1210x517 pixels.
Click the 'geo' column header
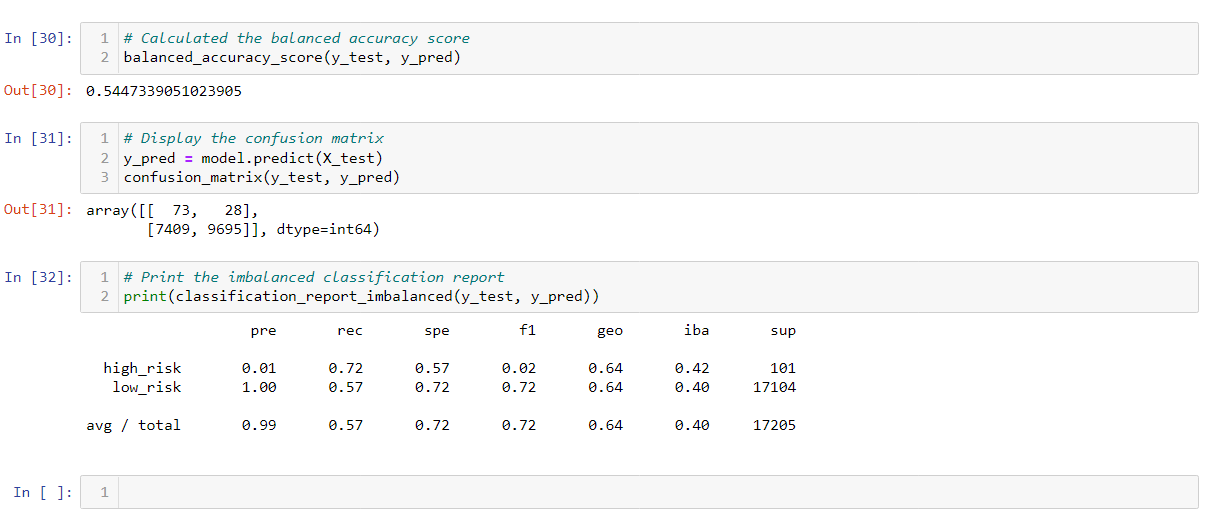(x=610, y=330)
